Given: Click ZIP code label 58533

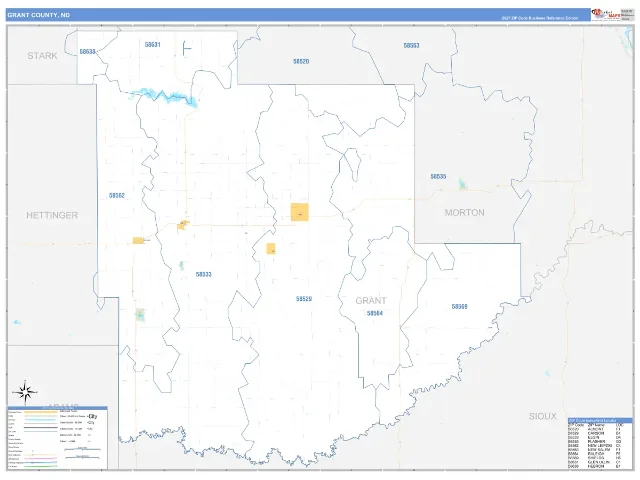Looking at the screenshot, I should coord(204,274).
